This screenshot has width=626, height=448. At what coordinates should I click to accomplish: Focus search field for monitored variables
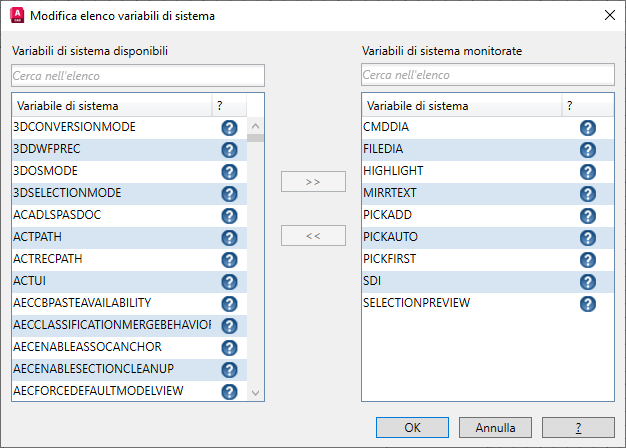pos(487,76)
